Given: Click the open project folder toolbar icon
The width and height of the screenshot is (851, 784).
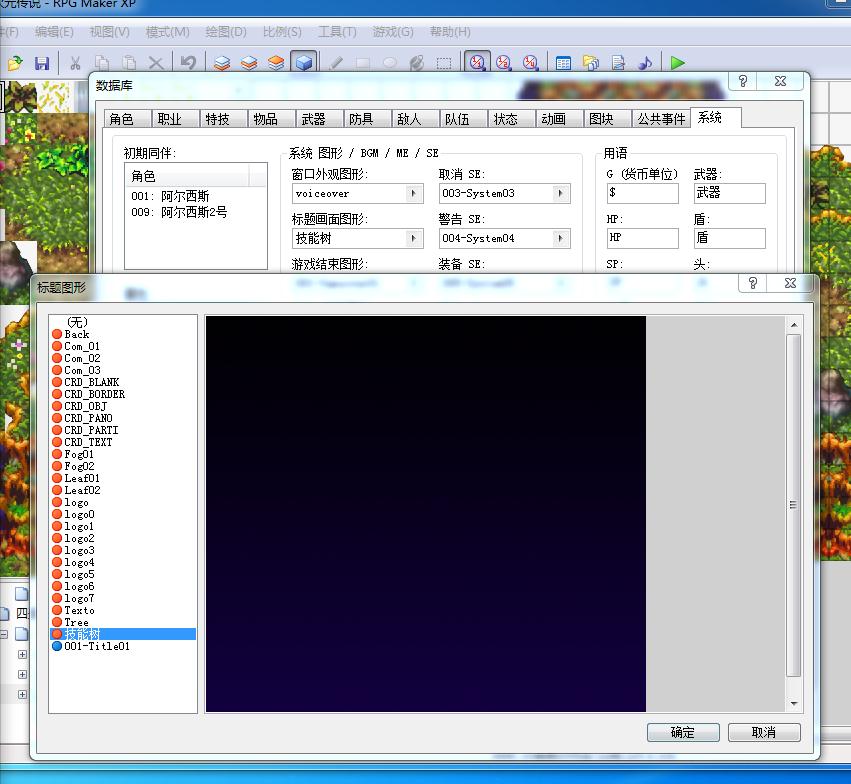Looking at the screenshot, I should pyautogui.click(x=15, y=63).
